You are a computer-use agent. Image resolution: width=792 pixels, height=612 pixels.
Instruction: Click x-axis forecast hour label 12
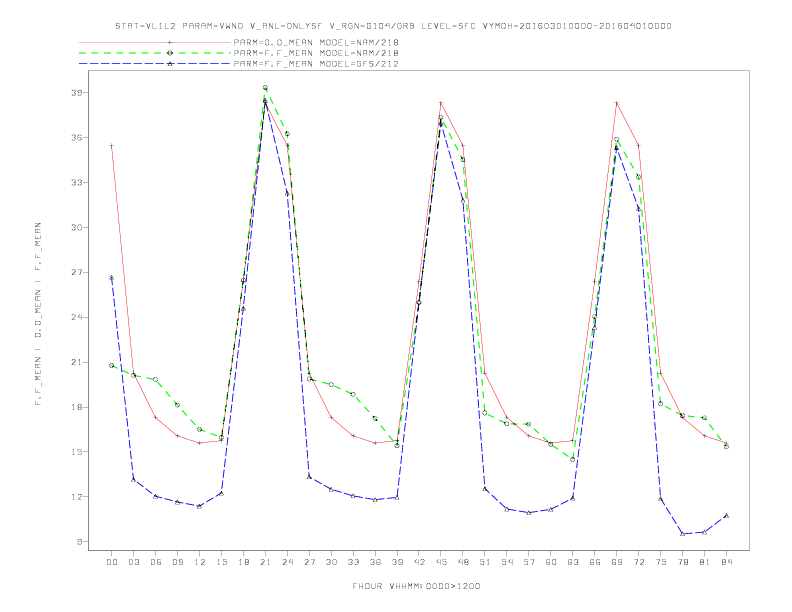(200, 562)
